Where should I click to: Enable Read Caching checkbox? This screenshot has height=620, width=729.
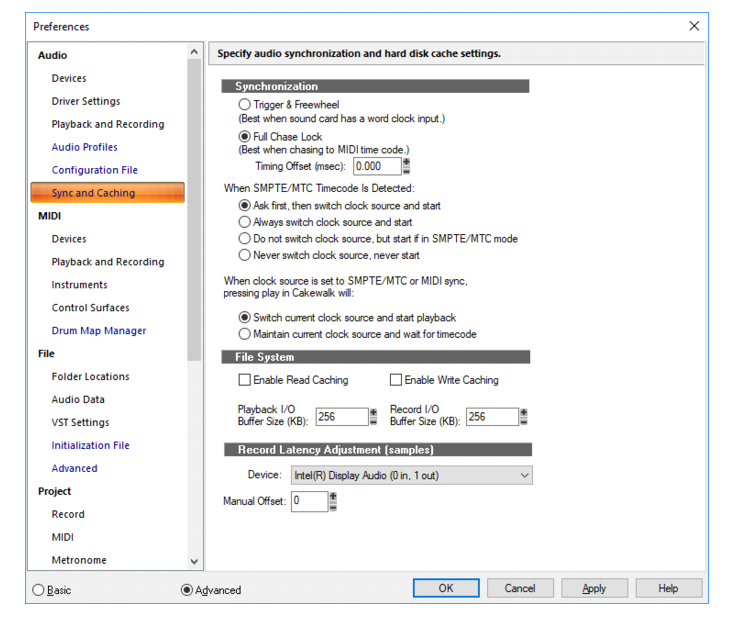(244, 380)
